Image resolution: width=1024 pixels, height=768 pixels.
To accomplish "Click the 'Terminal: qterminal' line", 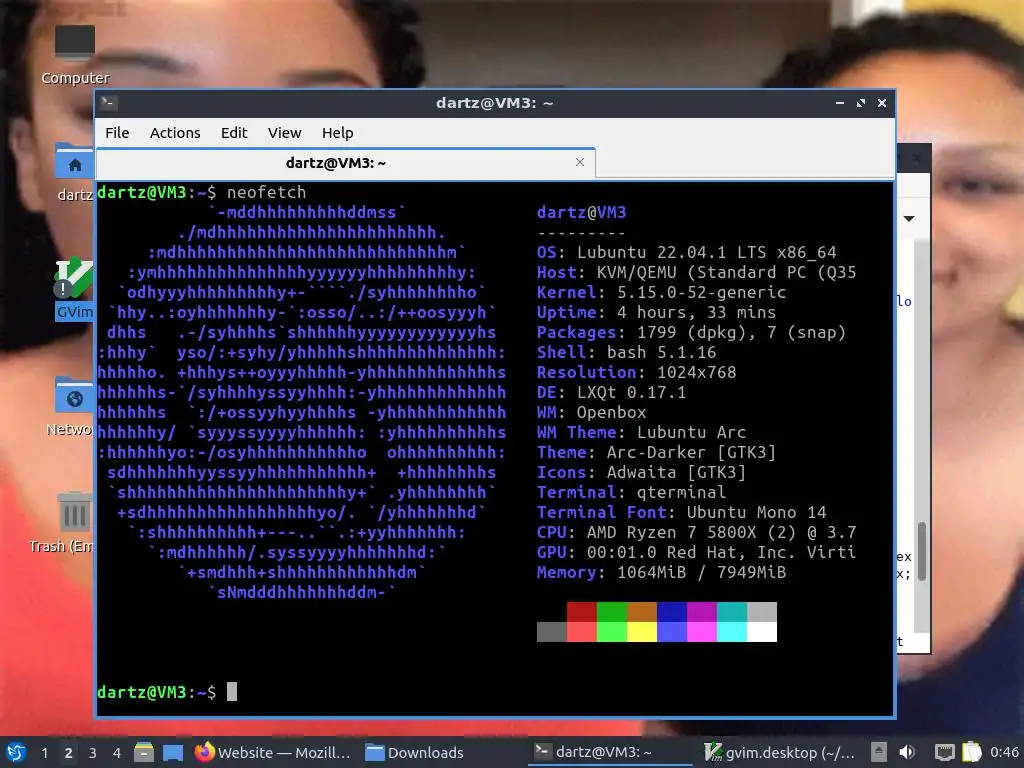I will click(x=632, y=492).
